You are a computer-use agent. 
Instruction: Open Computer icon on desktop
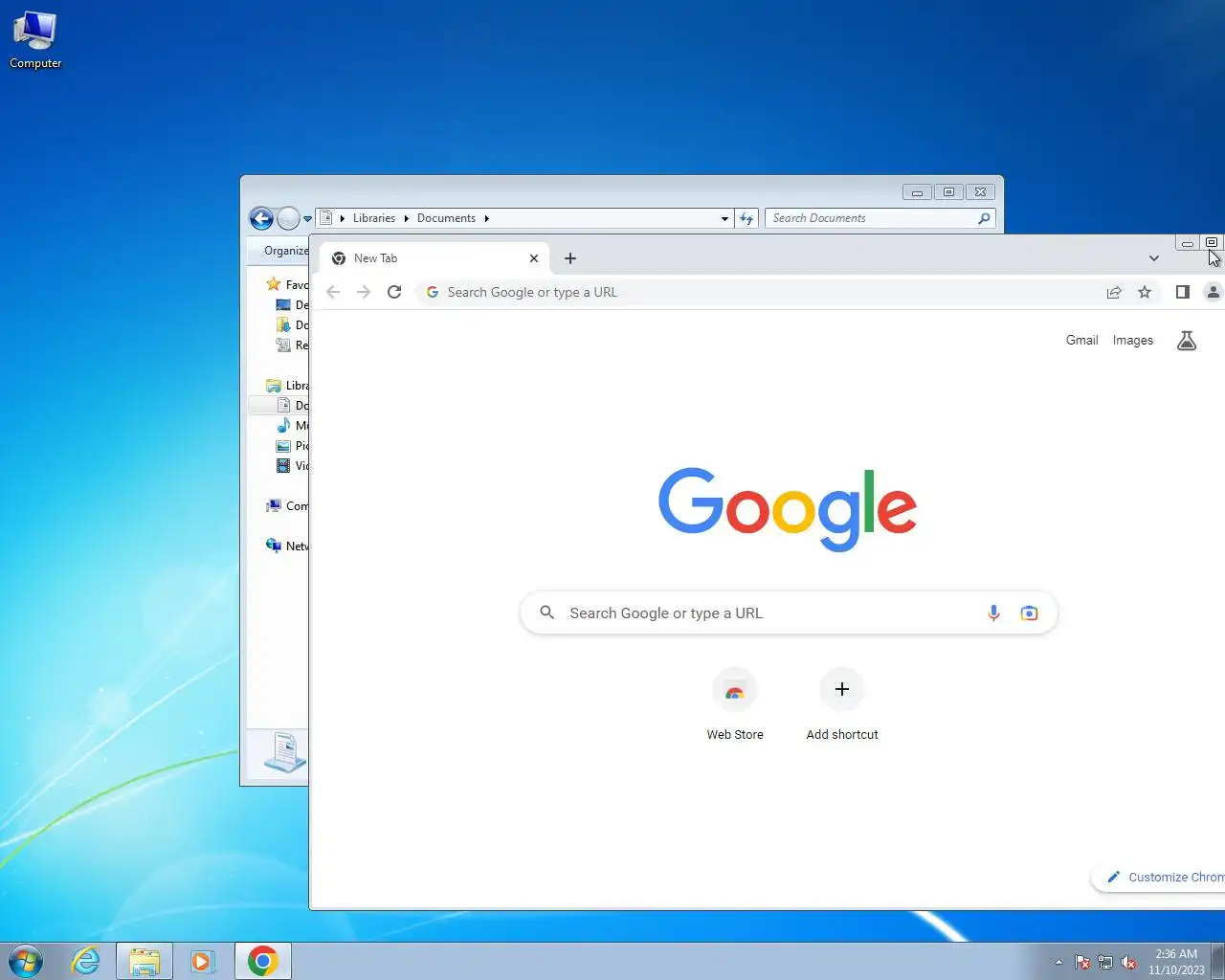tap(35, 40)
